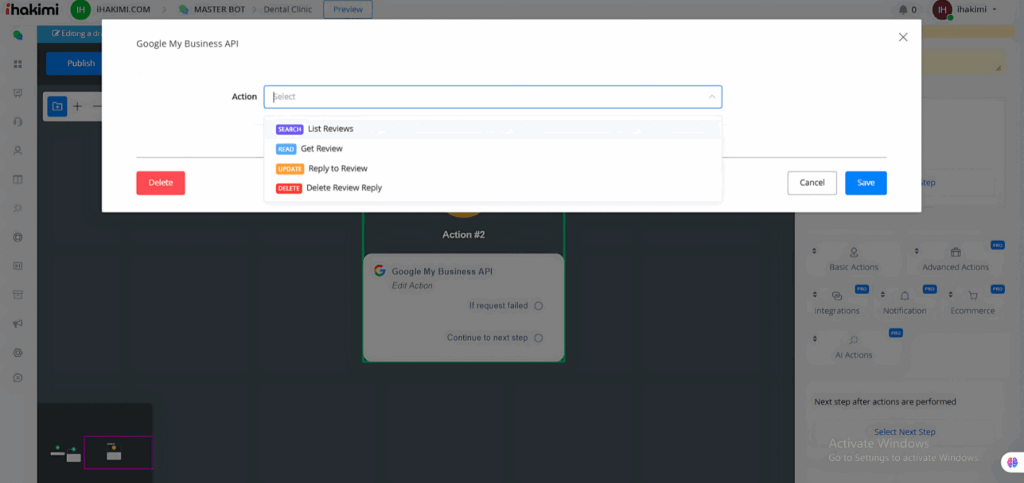Click inside the Action select input field

click(480, 97)
